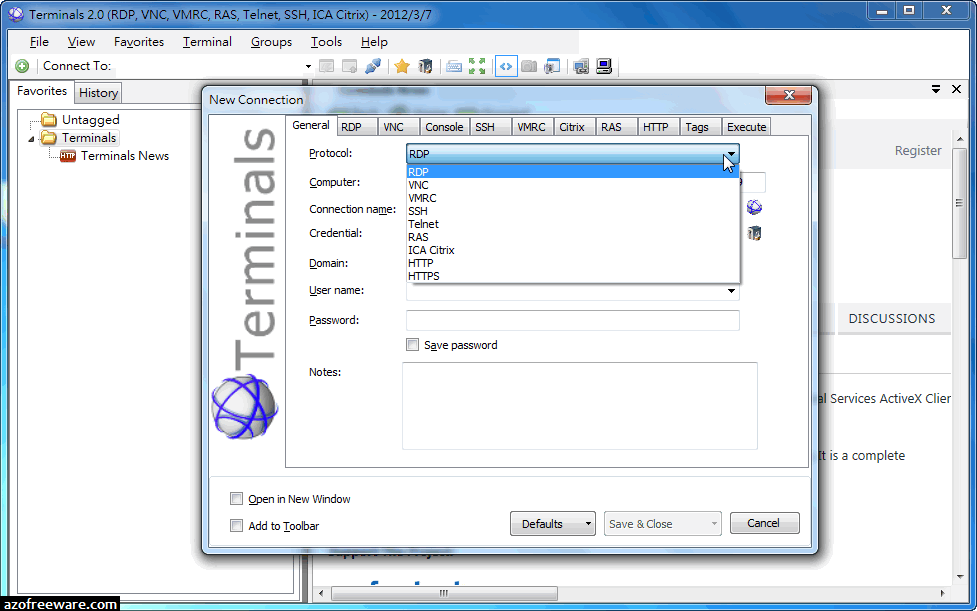
Task: Click the first grayed window toolbar icon
Action: click(326, 66)
